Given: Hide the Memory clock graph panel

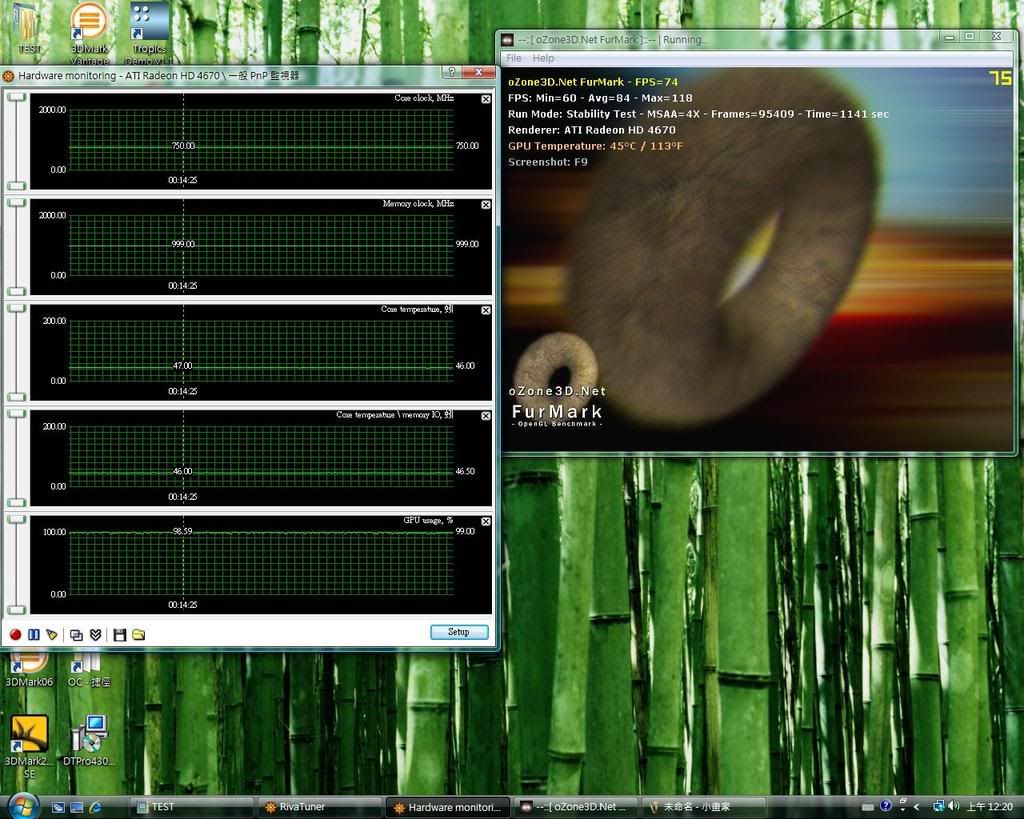Looking at the screenshot, I should 486,204.
